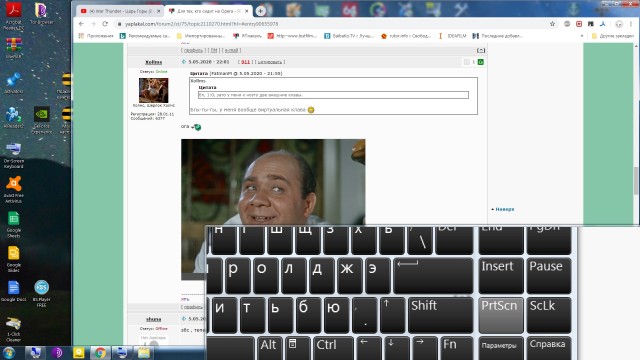Click the Параметры key on the on-screen keyboard
Image resolution: width=640 pixels, height=360 pixels.
500,348
